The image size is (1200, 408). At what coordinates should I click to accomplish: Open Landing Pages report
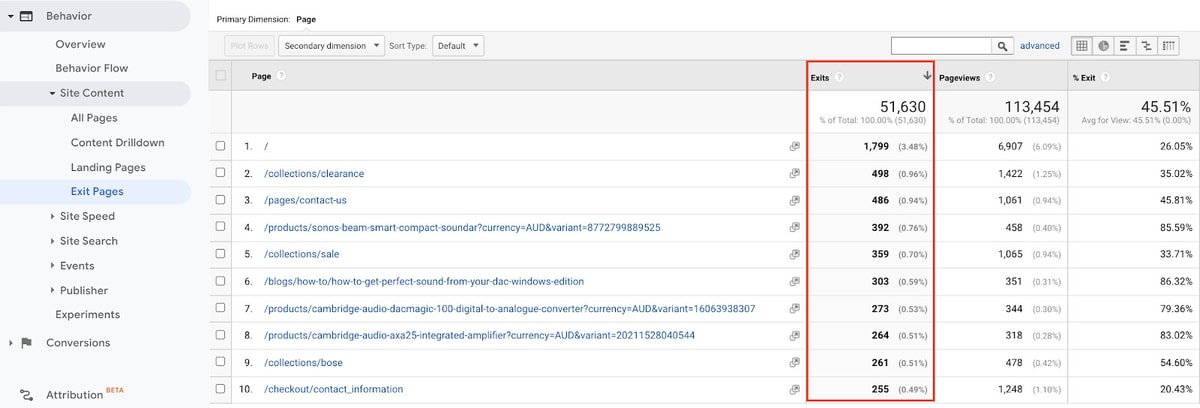[x=108, y=167]
